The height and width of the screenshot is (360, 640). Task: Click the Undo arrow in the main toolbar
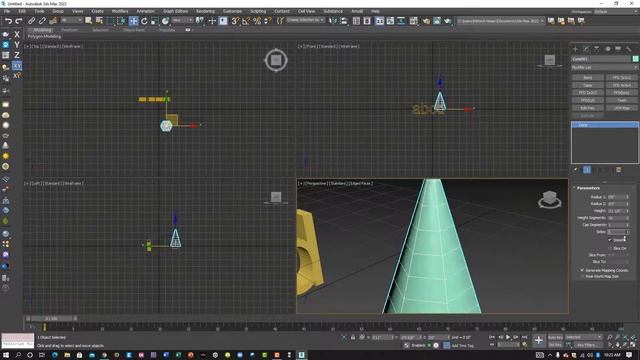(8, 21)
